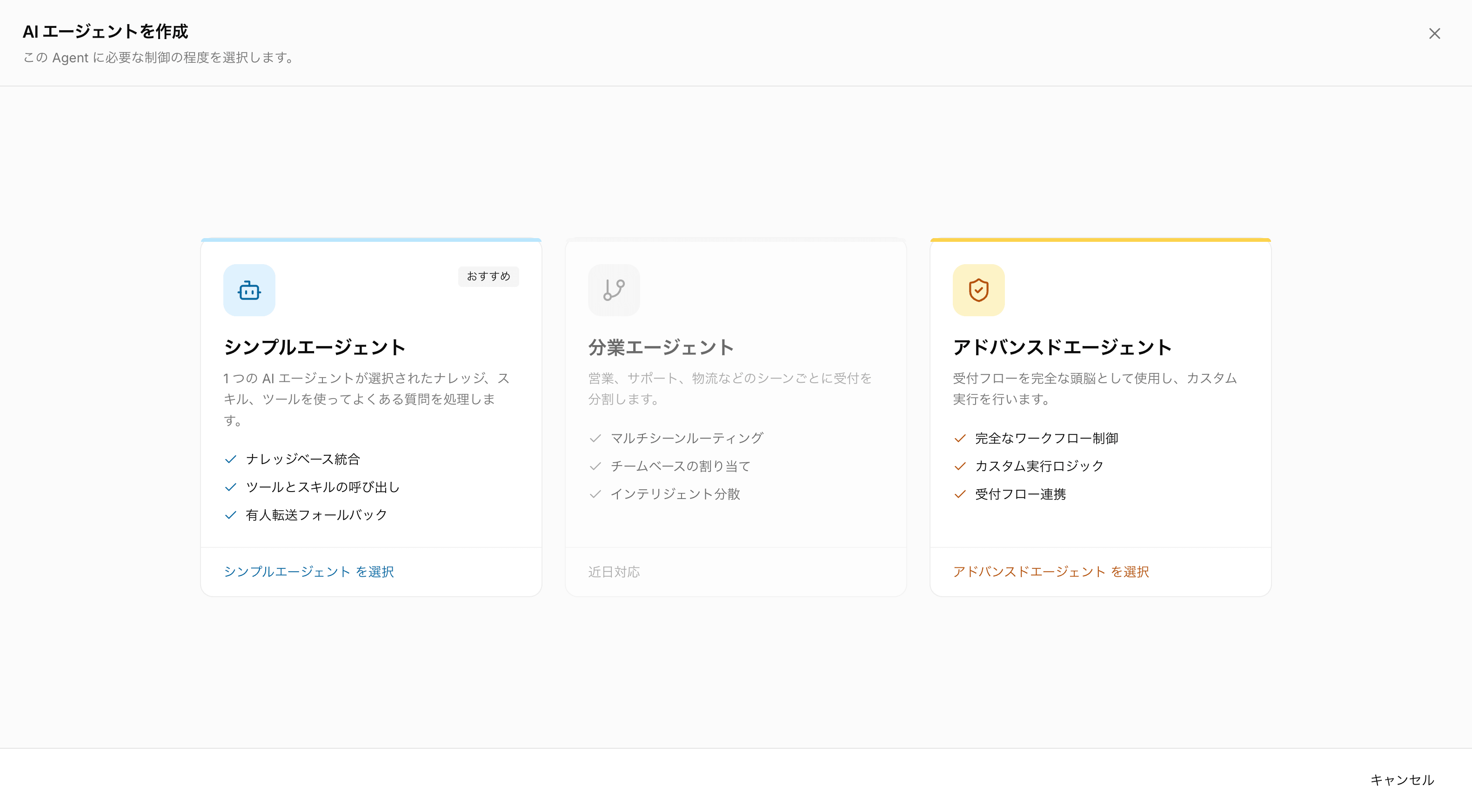Click the 完全なワークフロー制御 feature text
This screenshot has width=1472, height=812.
1046,438
